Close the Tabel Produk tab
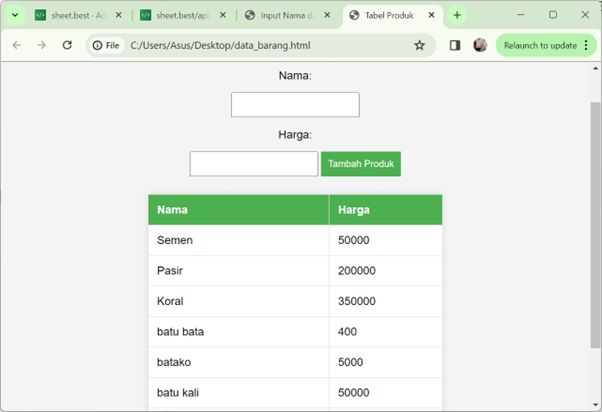 [431, 16]
